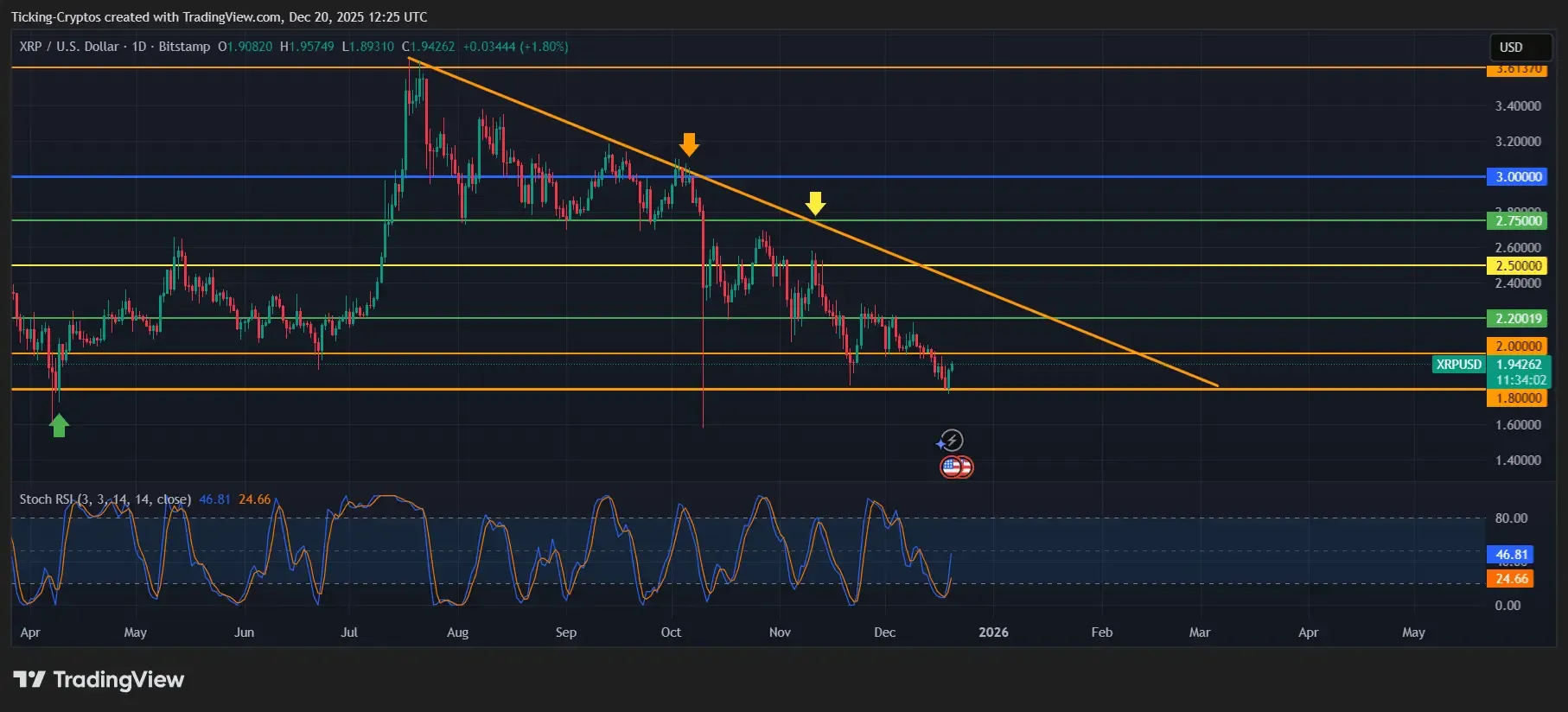
Task: Click the yellow 2.50000 price label
Action: (1517, 265)
